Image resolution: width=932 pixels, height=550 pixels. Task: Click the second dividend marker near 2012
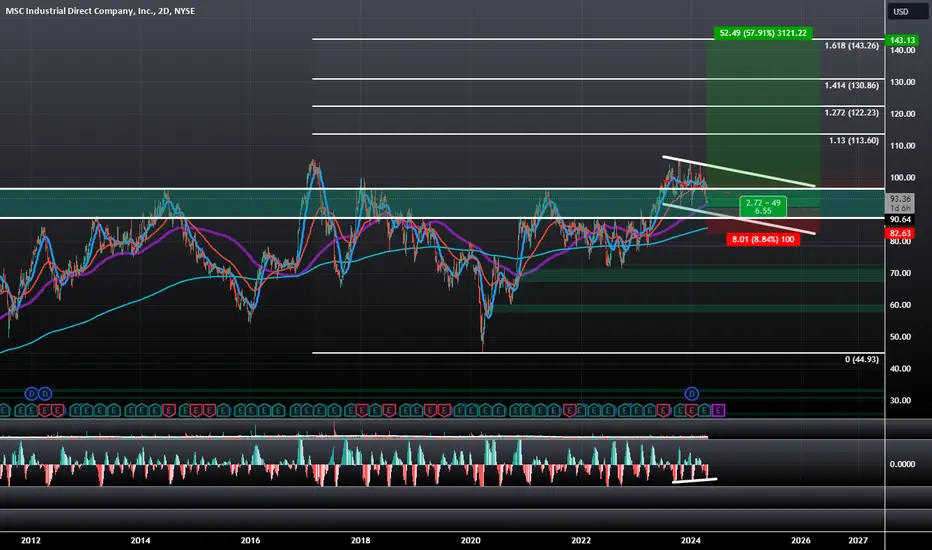pos(45,394)
